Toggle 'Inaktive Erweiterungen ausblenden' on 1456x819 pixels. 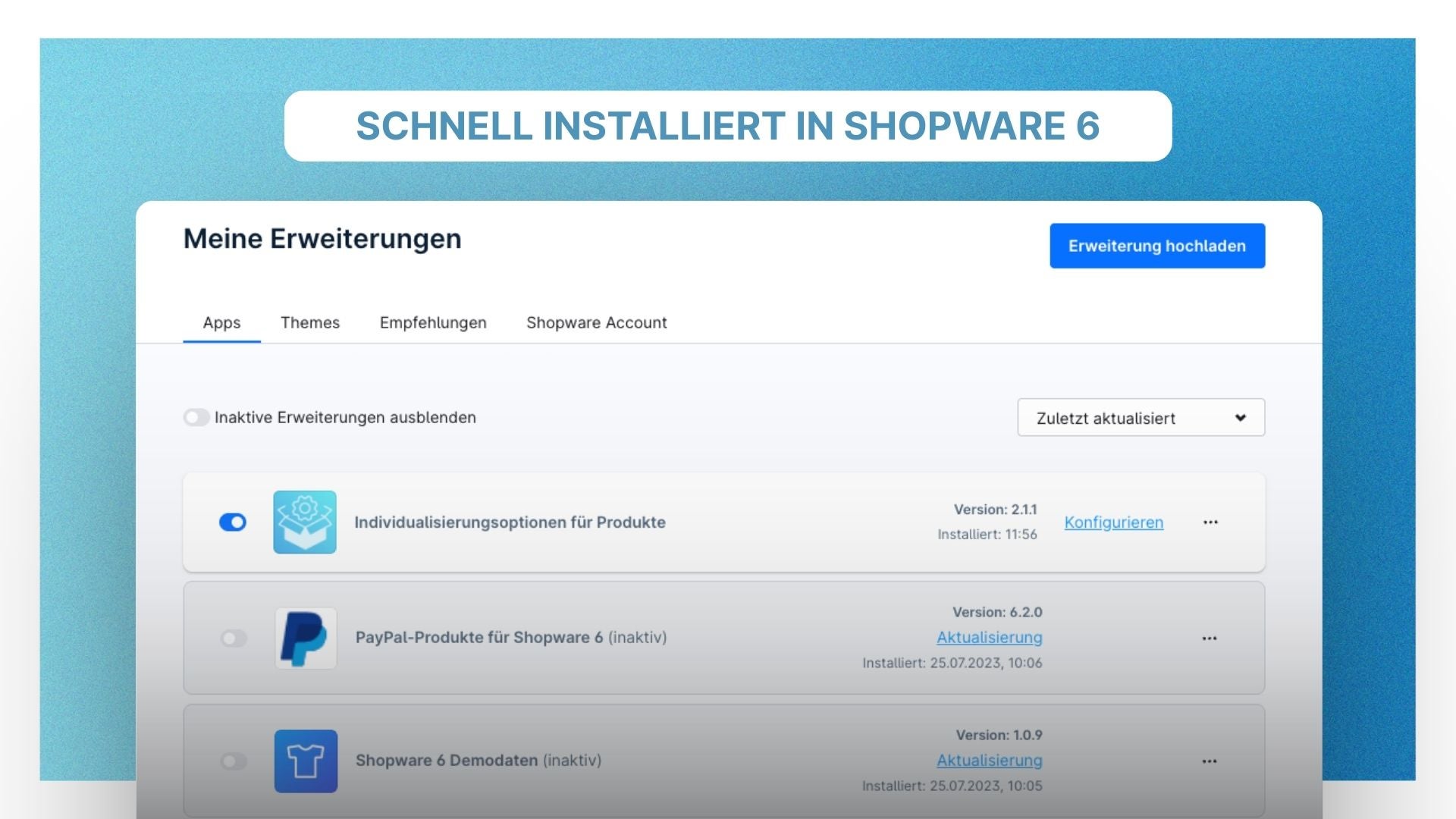tap(197, 417)
